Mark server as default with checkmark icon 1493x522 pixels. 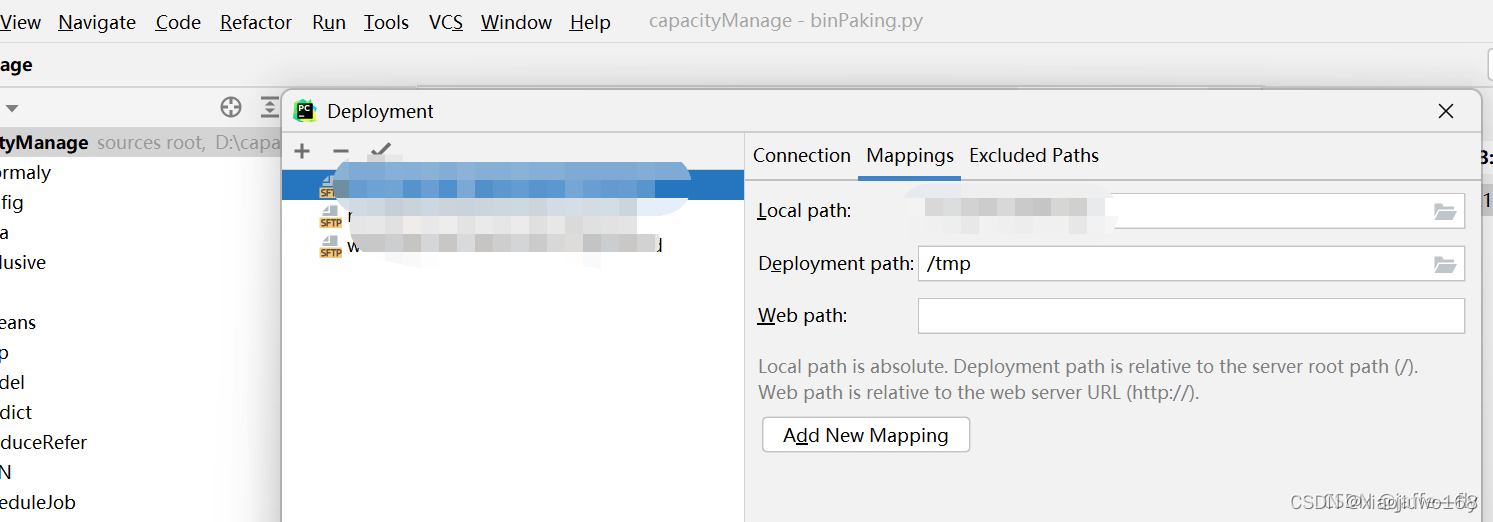coord(380,151)
